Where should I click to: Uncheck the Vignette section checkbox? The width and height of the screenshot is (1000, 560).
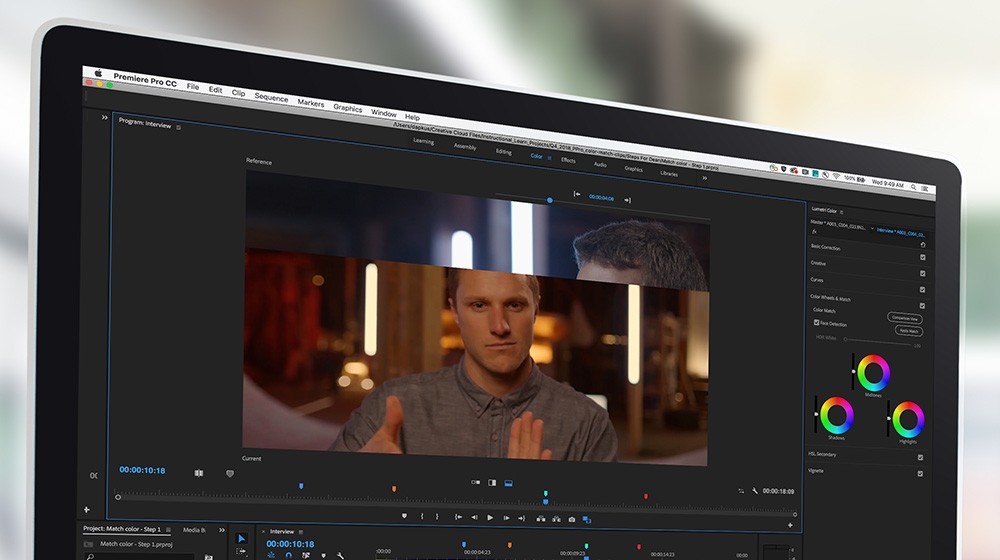[920, 473]
